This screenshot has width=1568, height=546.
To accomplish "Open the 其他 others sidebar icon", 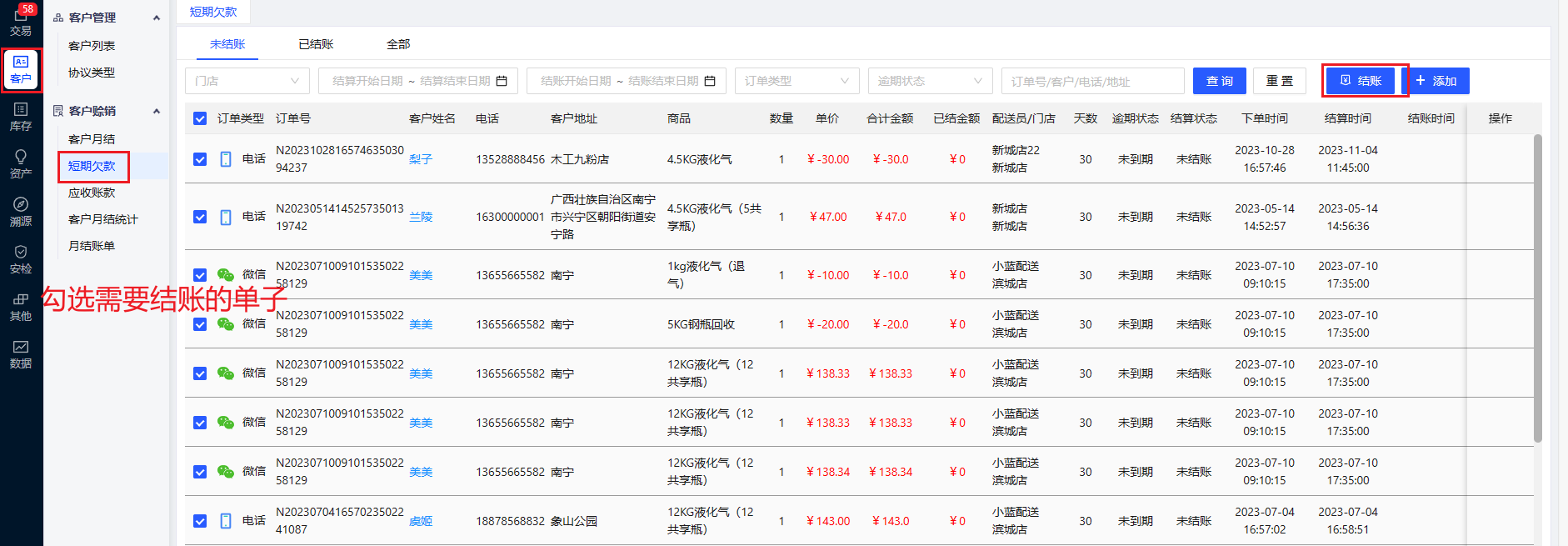I will click(x=21, y=308).
